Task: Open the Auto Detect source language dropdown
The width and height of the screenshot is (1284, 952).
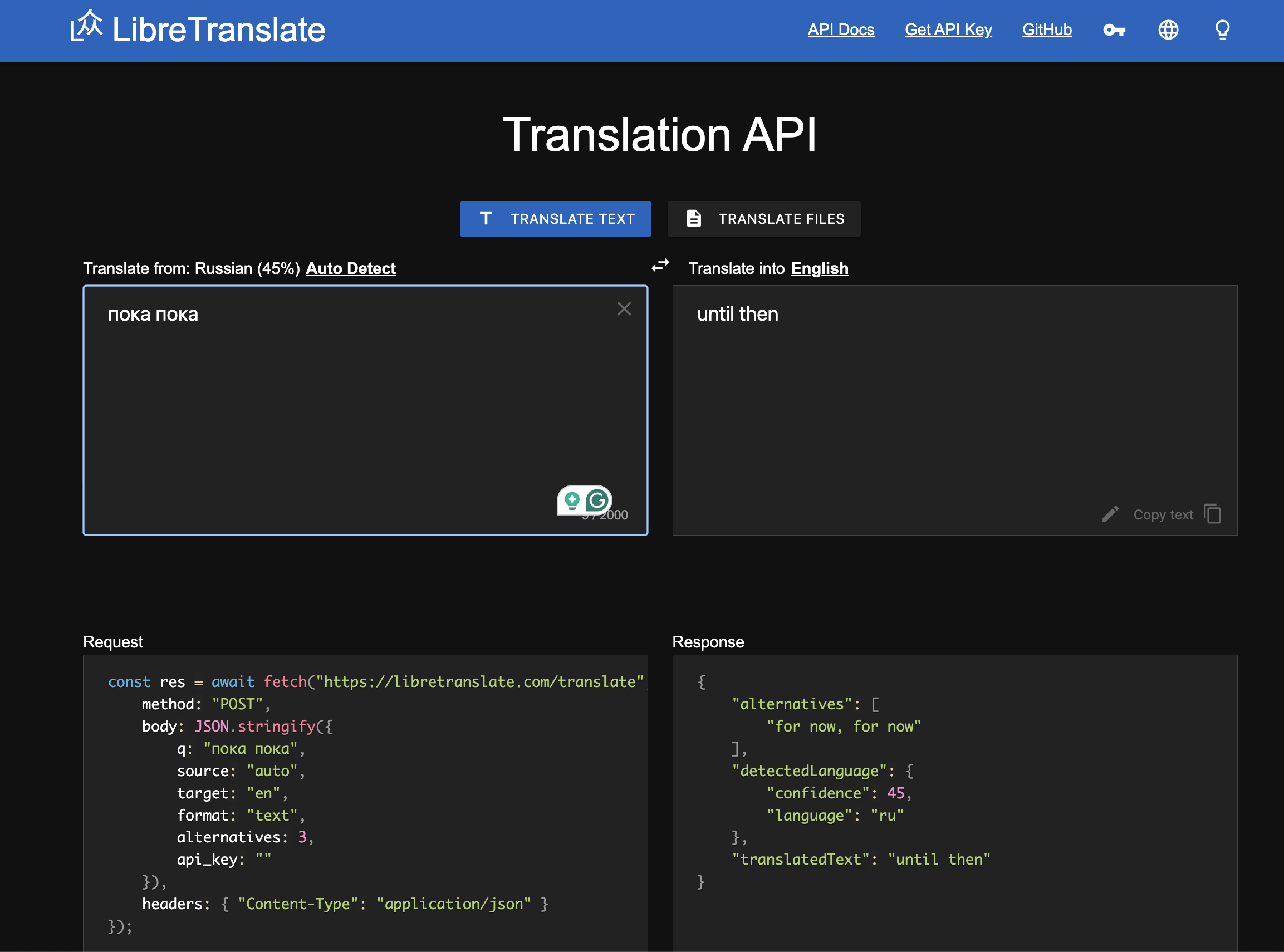Action: [350, 268]
